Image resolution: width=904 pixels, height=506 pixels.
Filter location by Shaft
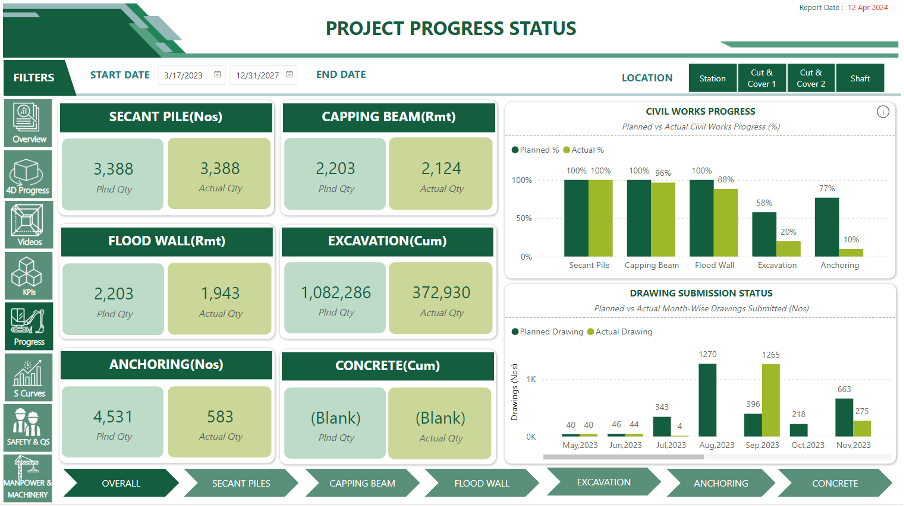coord(860,78)
